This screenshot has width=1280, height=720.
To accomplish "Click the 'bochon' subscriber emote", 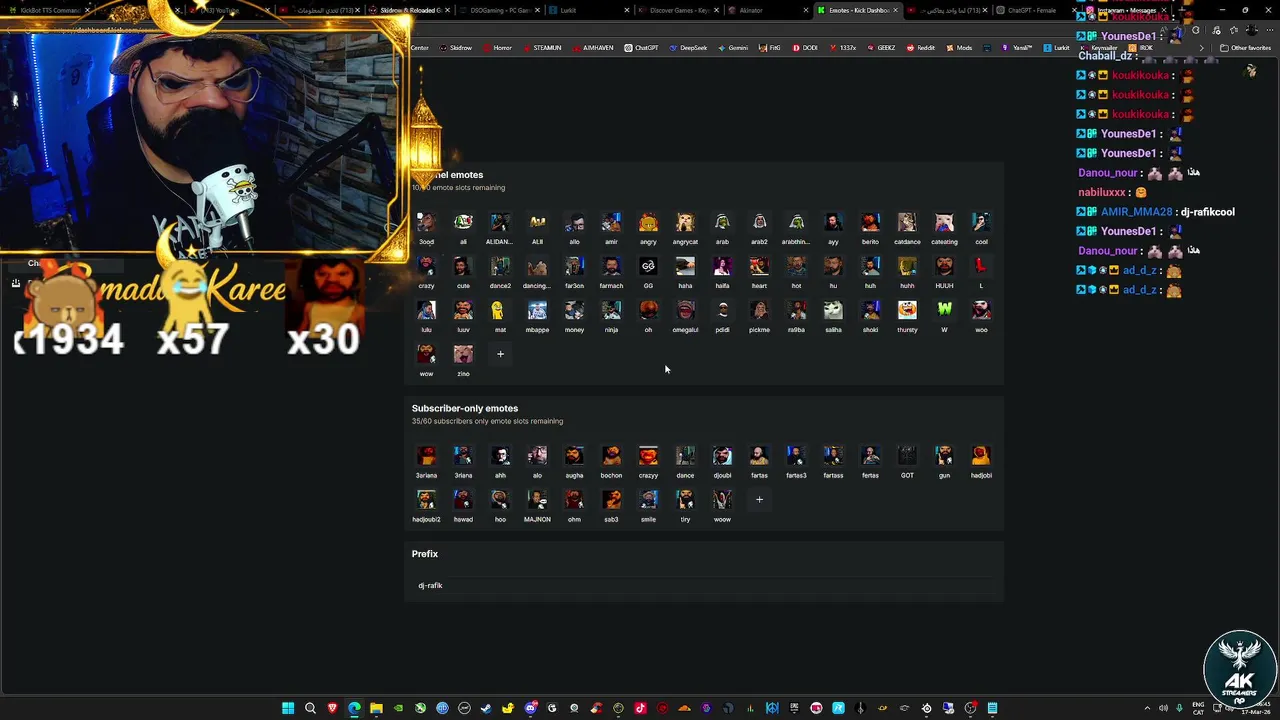I will (611, 456).
